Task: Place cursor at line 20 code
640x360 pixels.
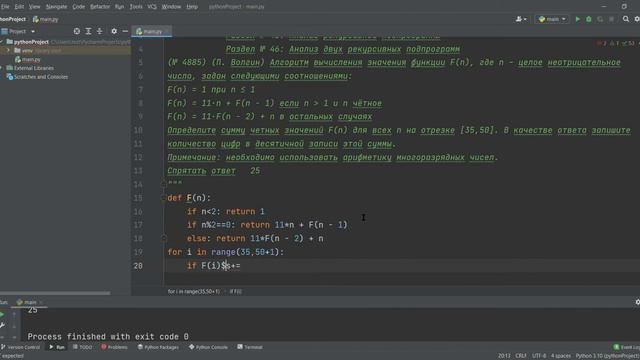Action: pos(213,266)
